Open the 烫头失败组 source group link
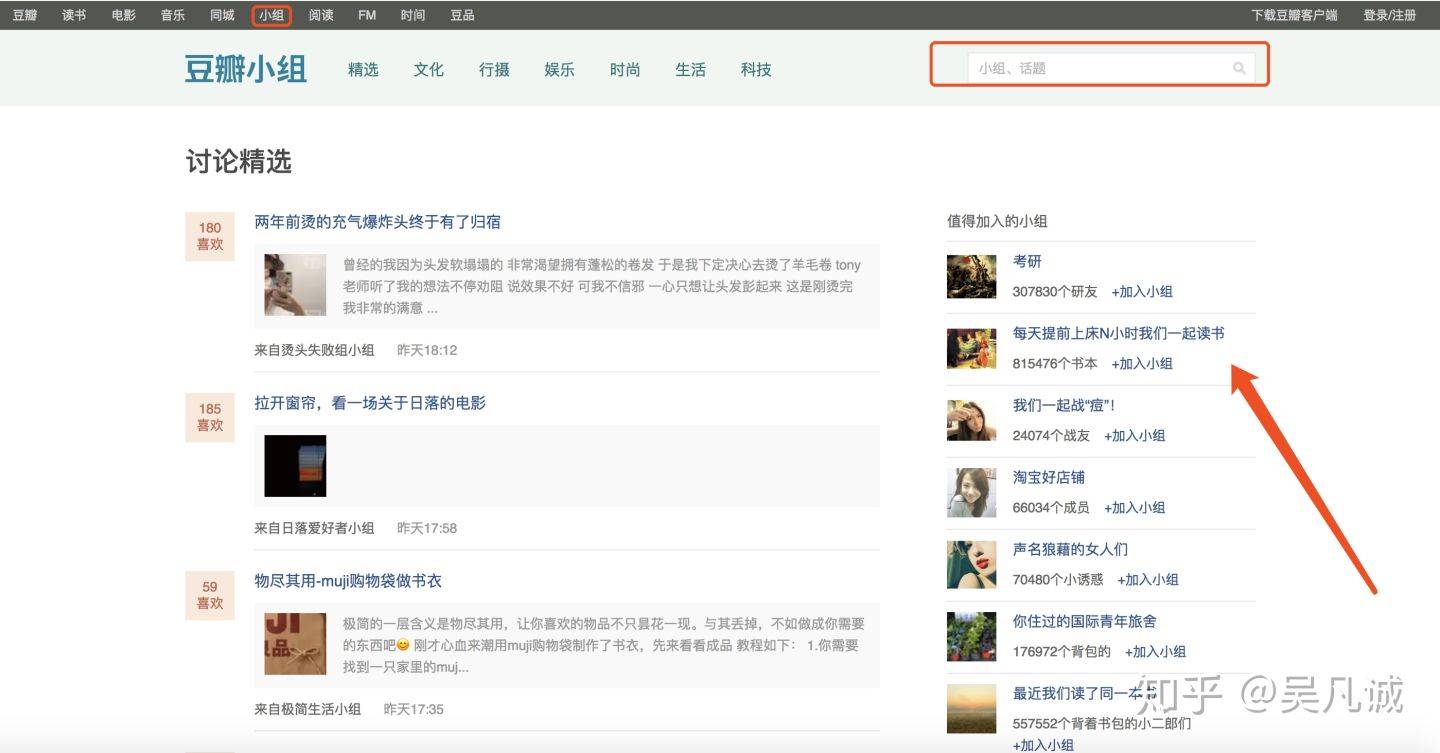 (x=314, y=350)
